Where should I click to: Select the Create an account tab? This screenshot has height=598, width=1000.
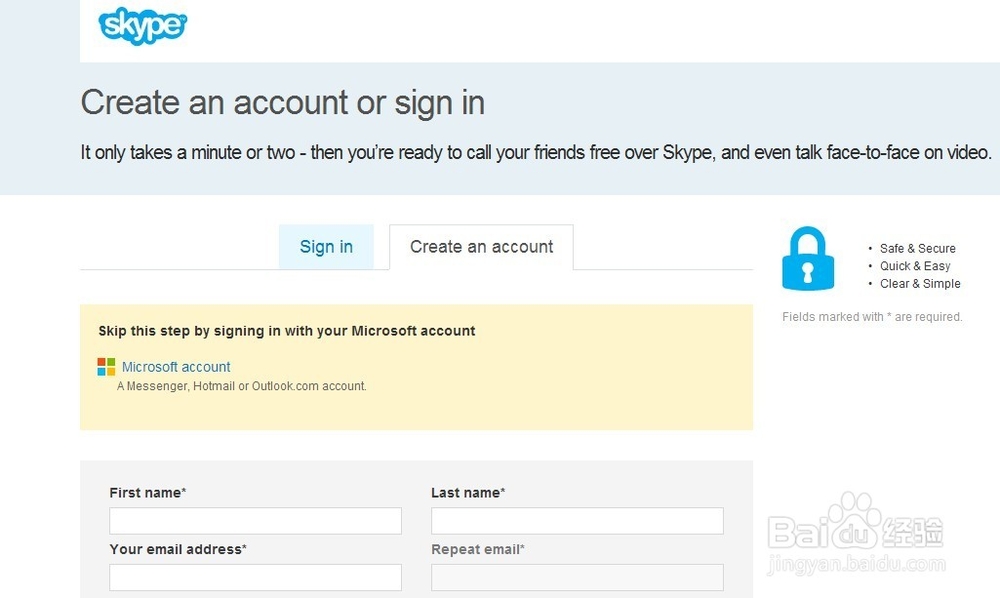(x=481, y=247)
